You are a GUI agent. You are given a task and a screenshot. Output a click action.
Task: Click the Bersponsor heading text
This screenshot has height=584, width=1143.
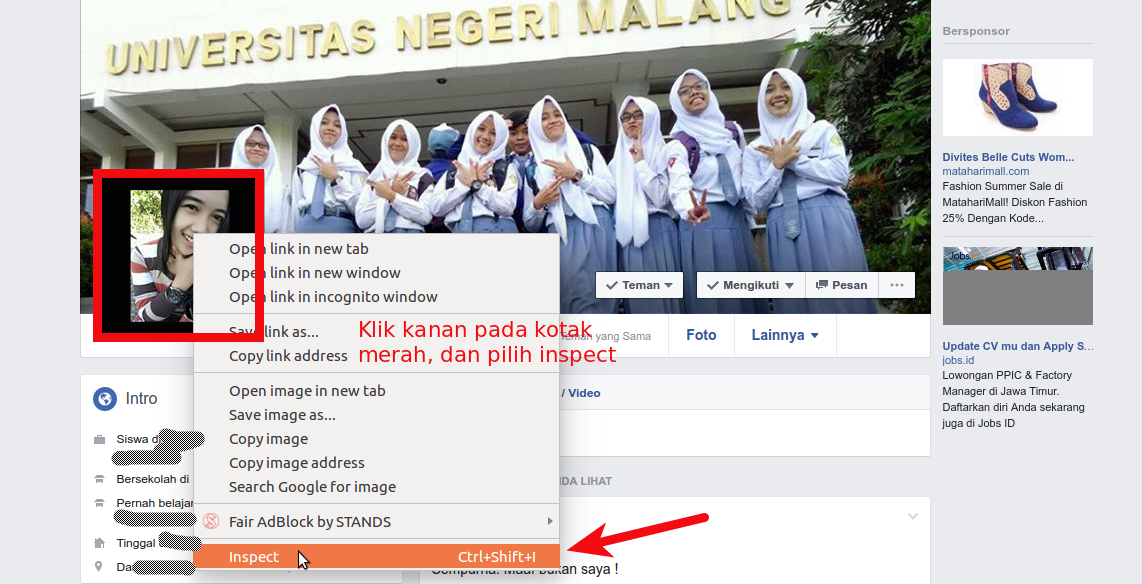(x=976, y=31)
